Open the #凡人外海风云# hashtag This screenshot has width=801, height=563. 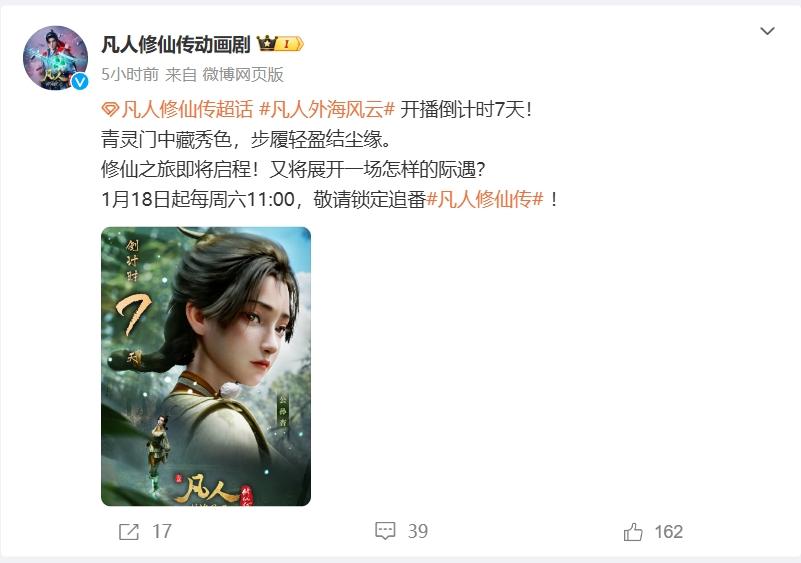pyautogui.click(x=327, y=109)
